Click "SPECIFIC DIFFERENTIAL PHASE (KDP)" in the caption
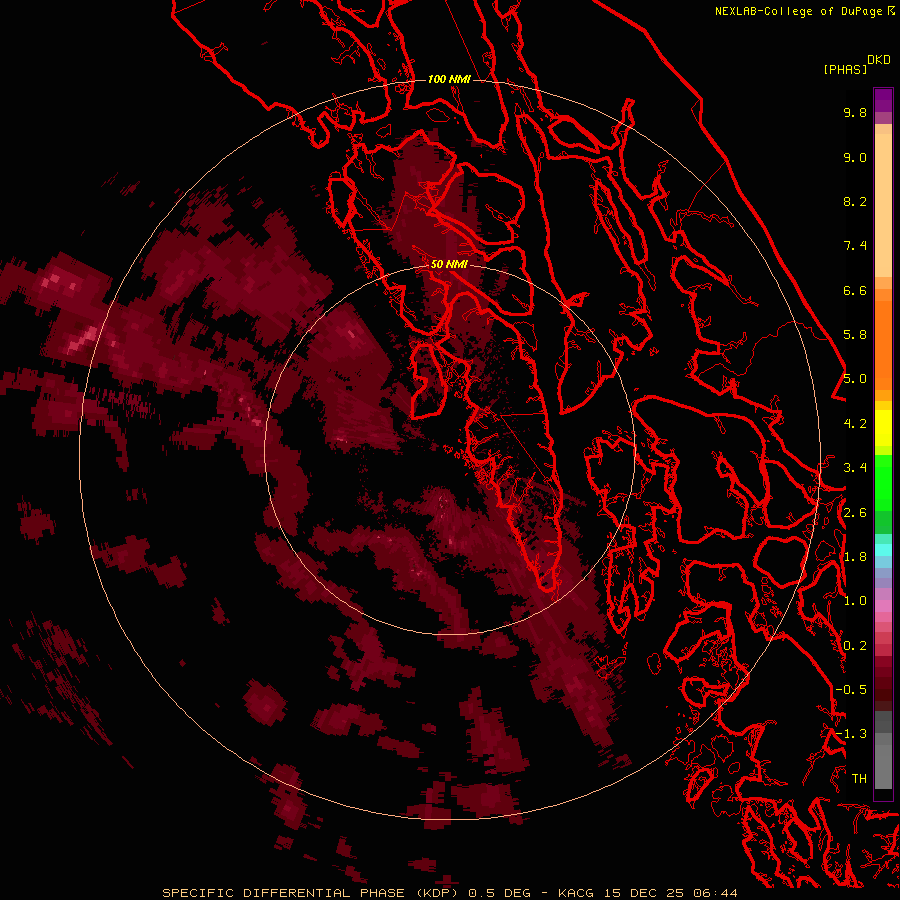The width and height of the screenshot is (900, 900). pyautogui.click(x=307, y=893)
